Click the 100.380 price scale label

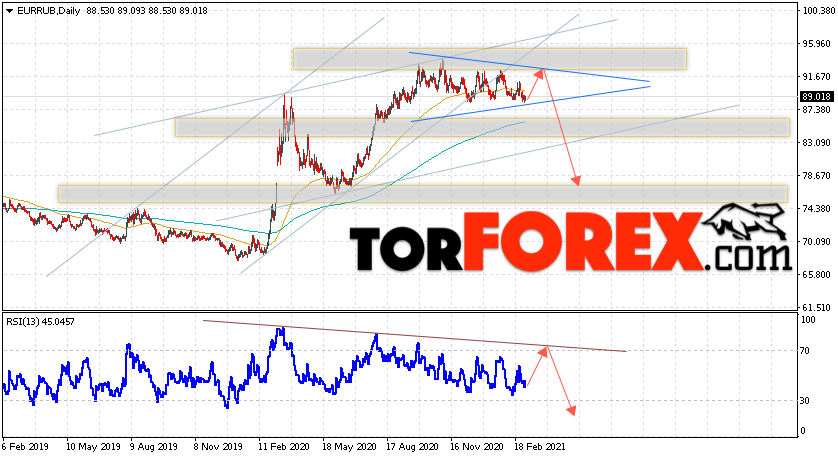click(816, 10)
